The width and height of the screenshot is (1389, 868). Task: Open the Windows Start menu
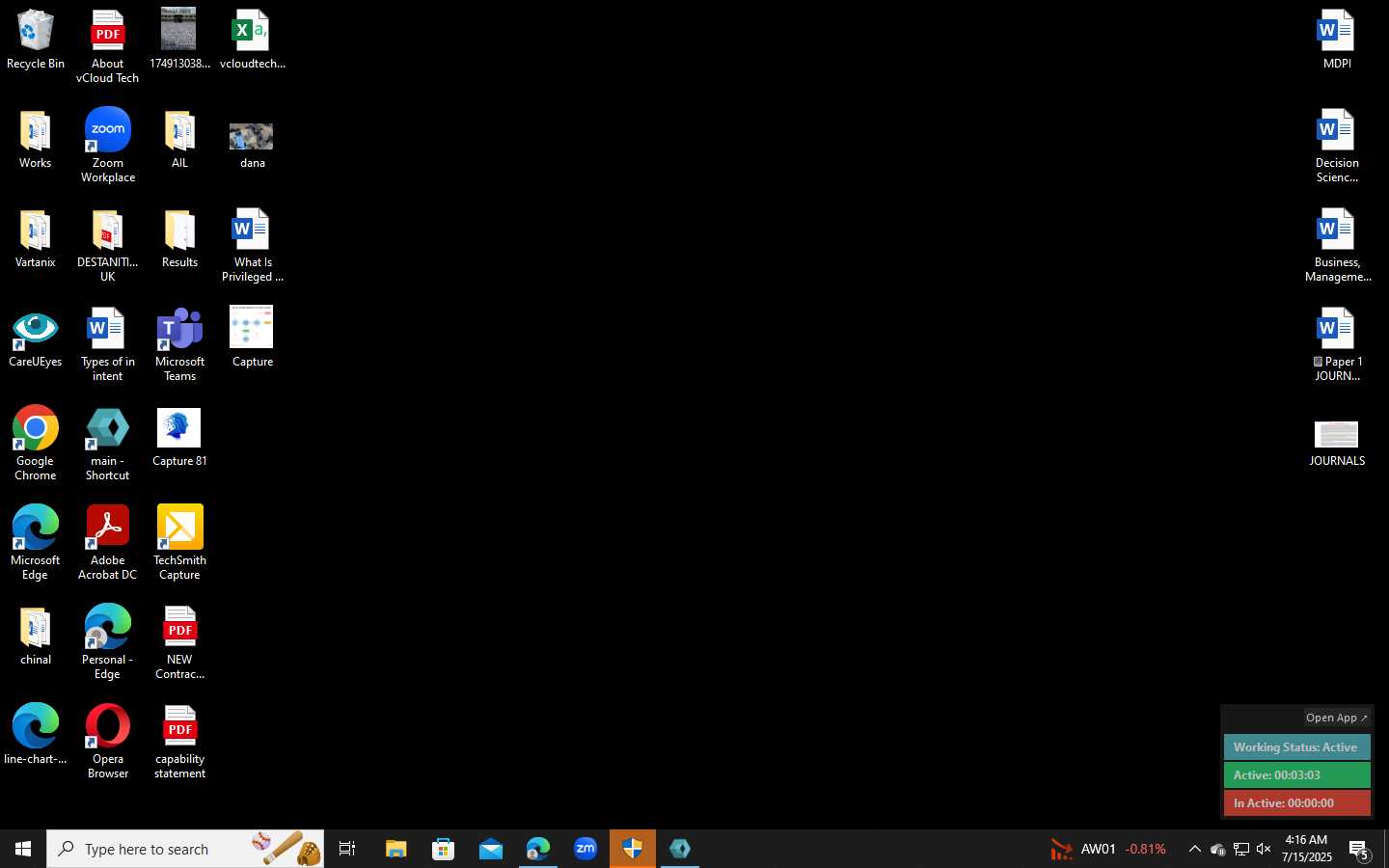(23, 849)
